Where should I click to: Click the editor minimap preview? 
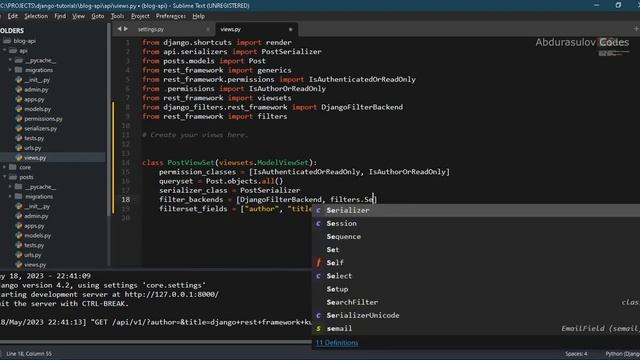pyautogui.click(x=614, y=47)
